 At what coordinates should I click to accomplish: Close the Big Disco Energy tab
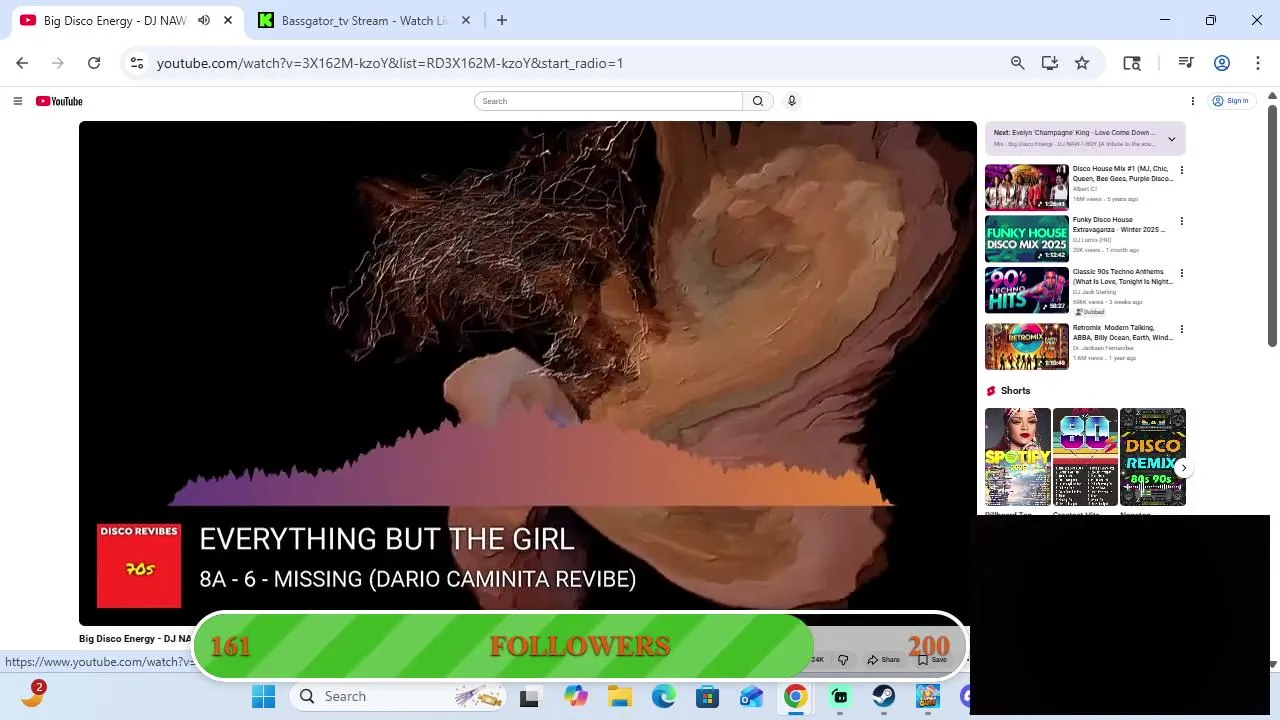click(228, 20)
